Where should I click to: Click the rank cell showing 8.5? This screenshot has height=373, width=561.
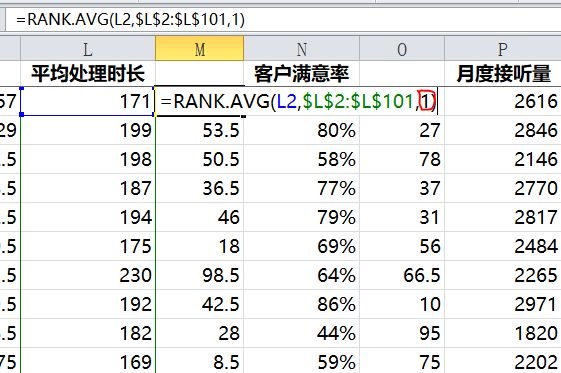tap(200, 360)
